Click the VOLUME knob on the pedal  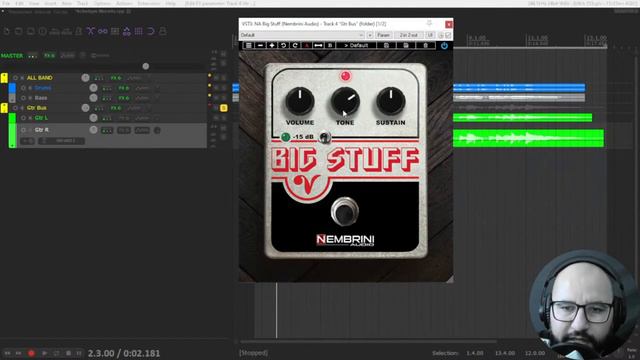(300, 101)
